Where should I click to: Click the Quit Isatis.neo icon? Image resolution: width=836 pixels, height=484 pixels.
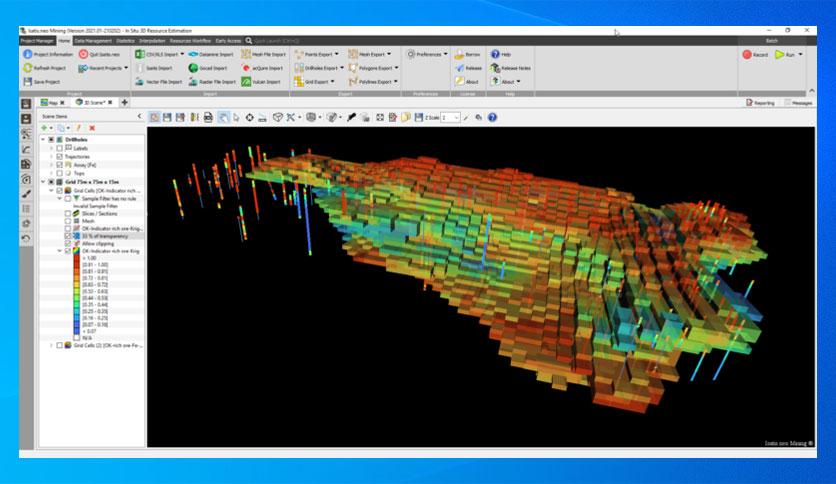[x=83, y=54]
